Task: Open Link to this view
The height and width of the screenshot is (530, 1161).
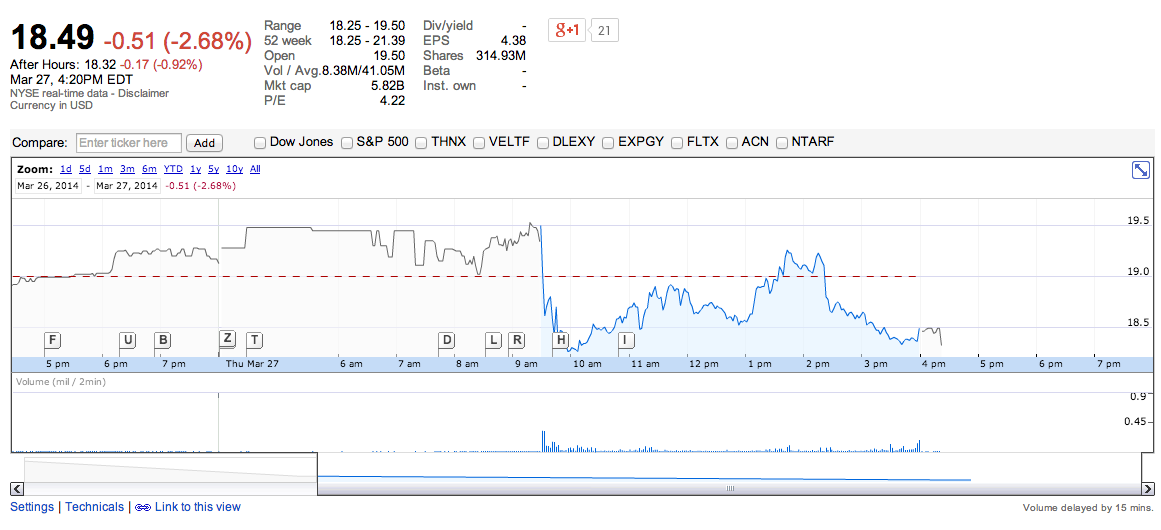Action: point(197,507)
